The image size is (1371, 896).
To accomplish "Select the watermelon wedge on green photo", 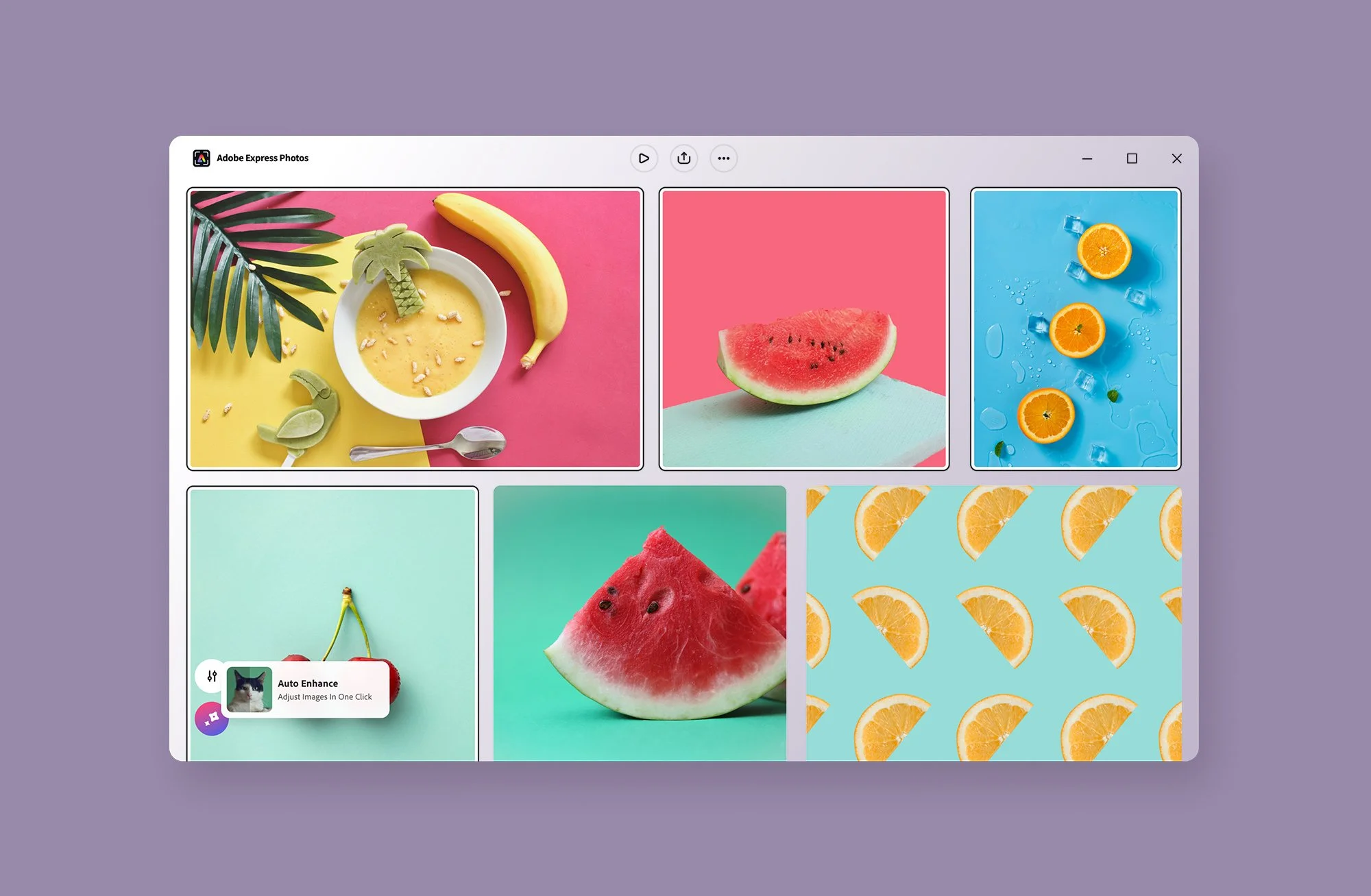I will click(x=640, y=622).
